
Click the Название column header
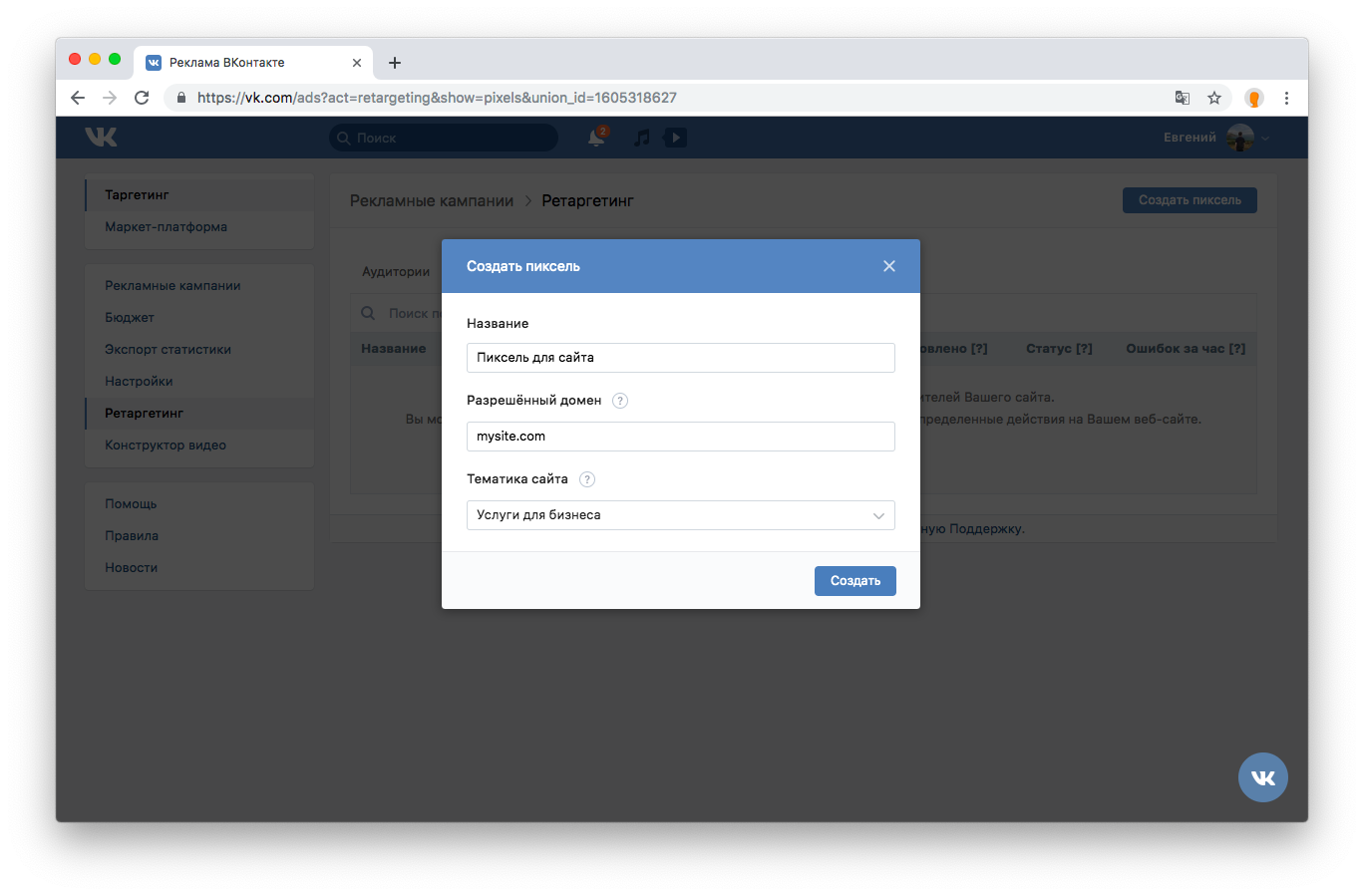click(394, 349)
